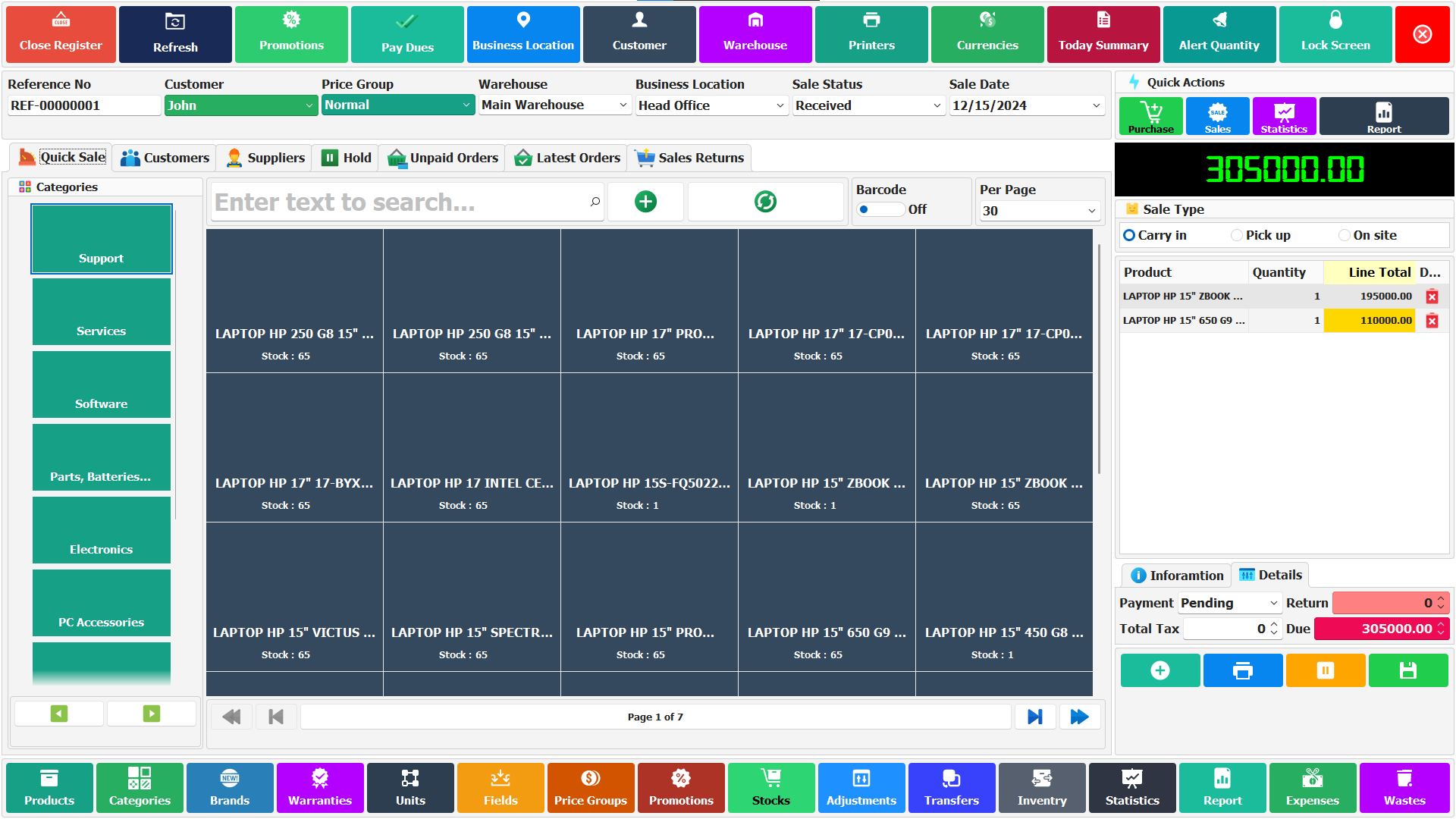The width and height of the screenshot is (1456, 819).
Task: Open the Promotions toolbar icon
Action: point(291,34)
